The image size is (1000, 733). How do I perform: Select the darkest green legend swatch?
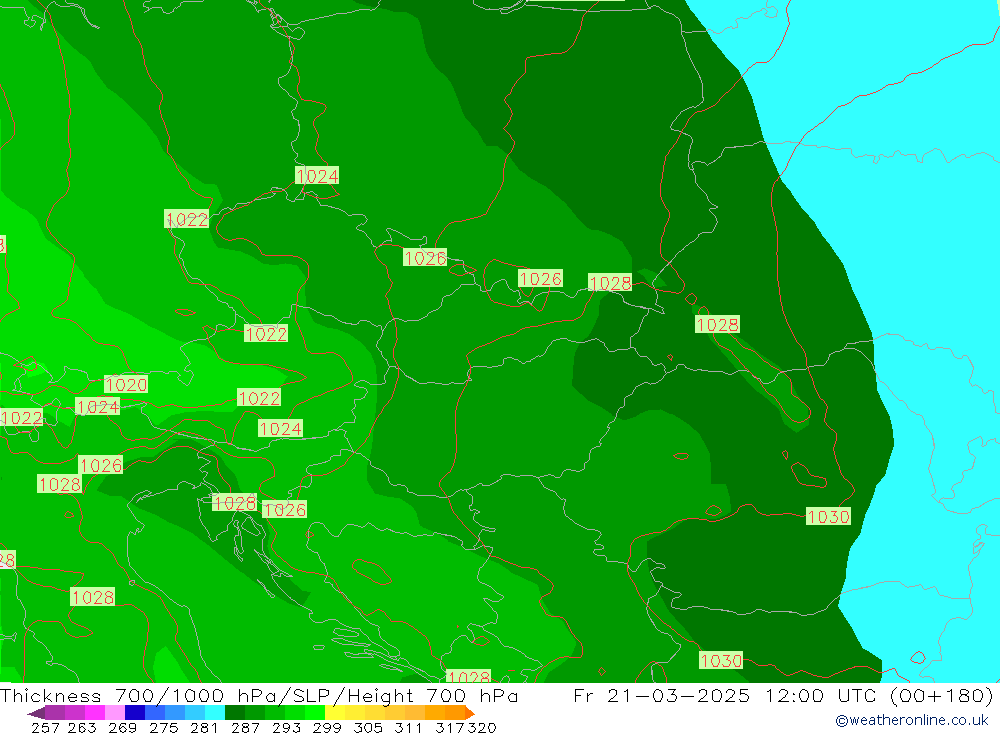pyautogui.click(x=235, y=713)
